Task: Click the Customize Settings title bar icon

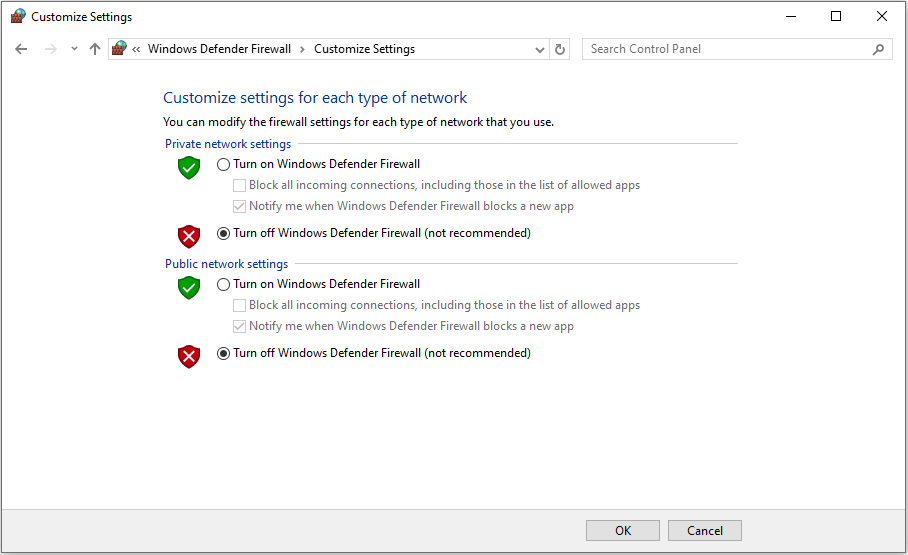Action: (18, 16)
